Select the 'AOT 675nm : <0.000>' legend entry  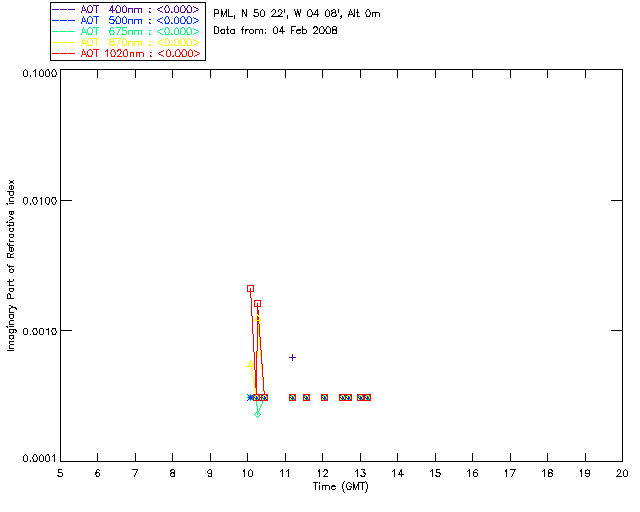127,31
